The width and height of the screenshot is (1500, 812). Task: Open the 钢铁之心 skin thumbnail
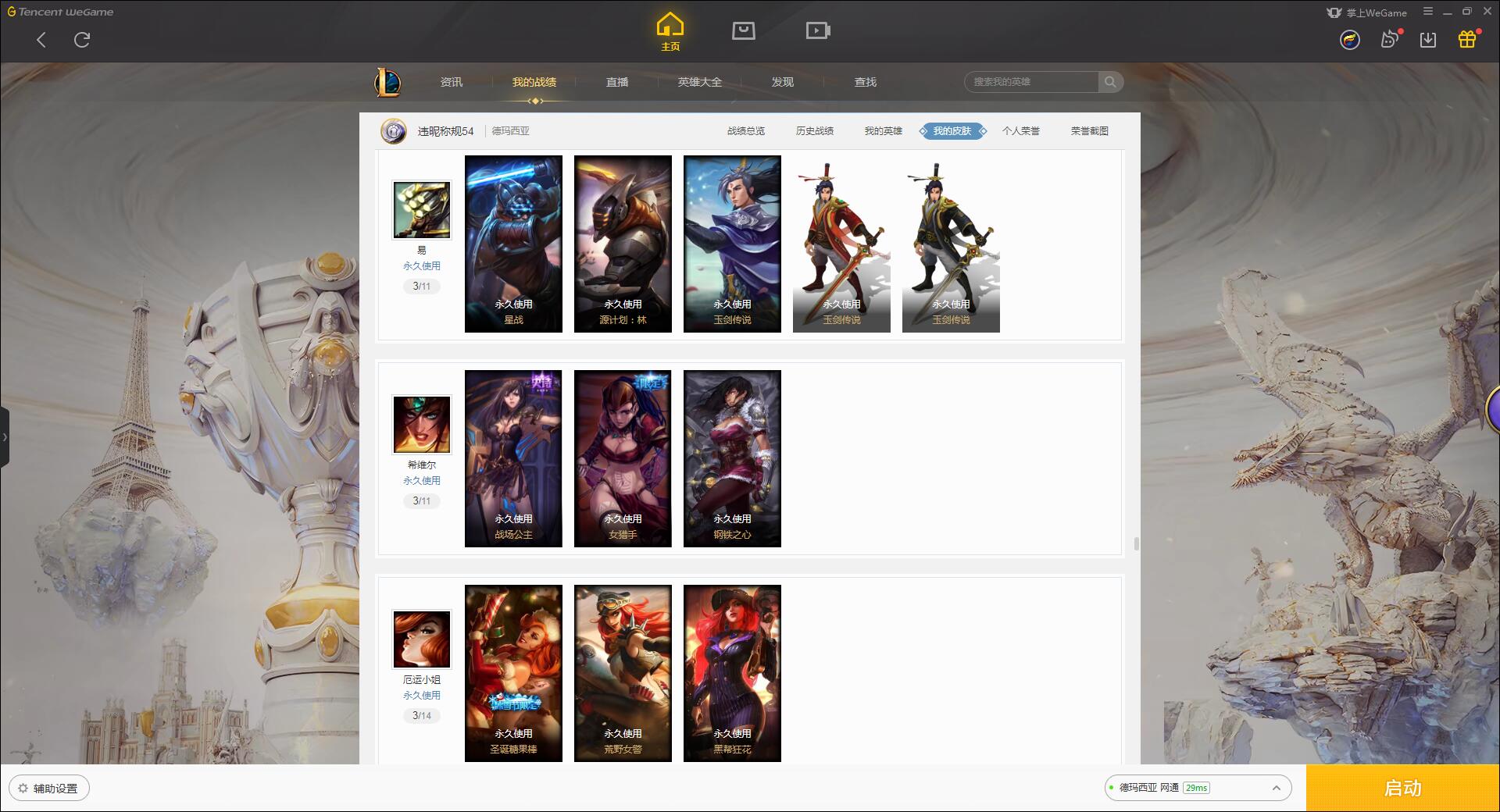tap(732, 458)
